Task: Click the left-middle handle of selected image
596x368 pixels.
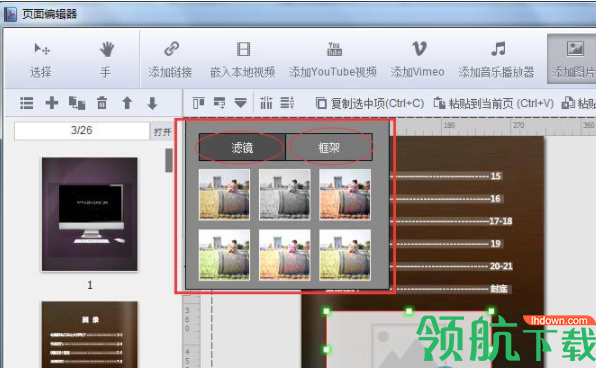Action: pyautogui.click(x=326, y=349)
